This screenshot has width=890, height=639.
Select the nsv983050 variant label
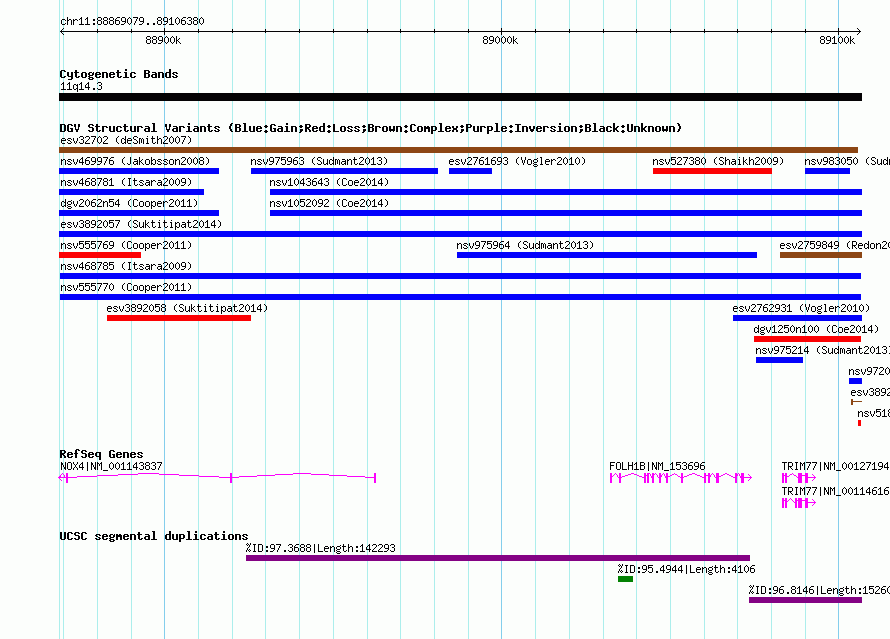[x=847, y=161]
